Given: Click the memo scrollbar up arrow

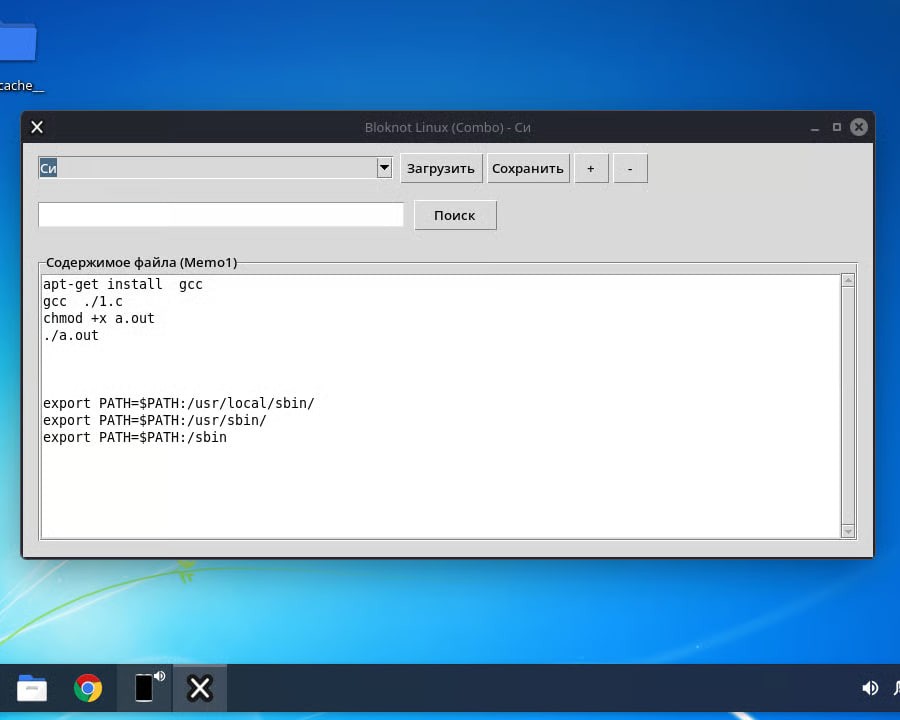Looking at the screenshot, I should click(848, 281).
